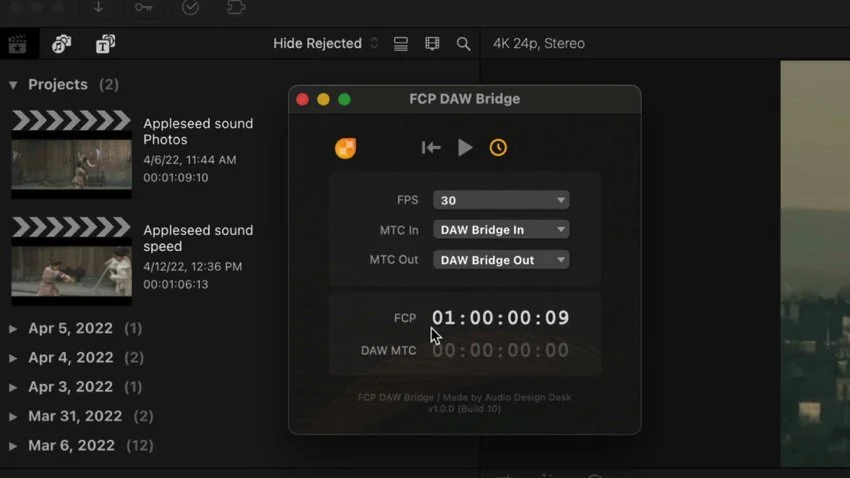Select the Appleseed sound speed project thumbnail

pos(72,261)
